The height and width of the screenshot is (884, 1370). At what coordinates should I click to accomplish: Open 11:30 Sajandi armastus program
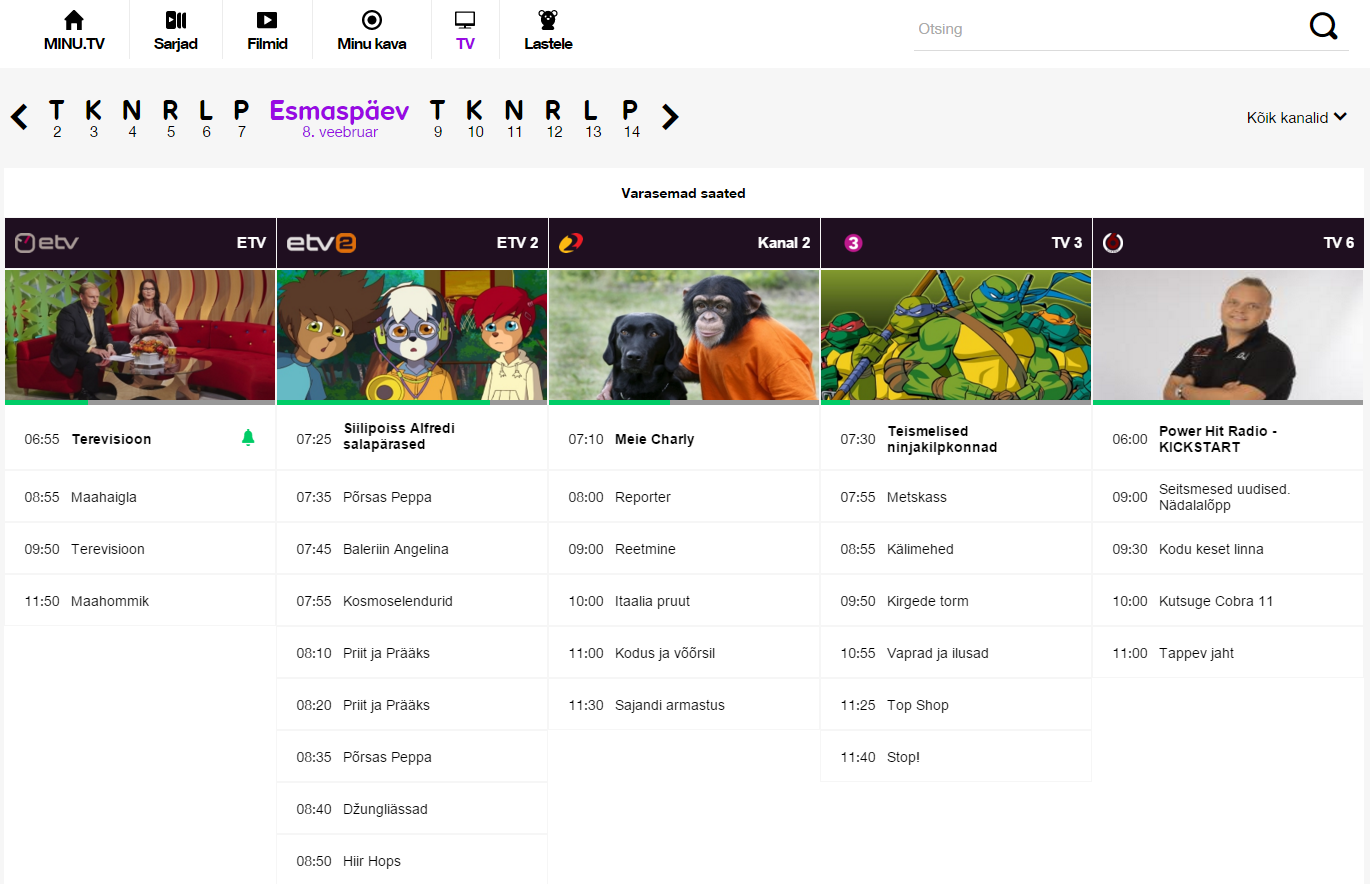click(684, 705)
